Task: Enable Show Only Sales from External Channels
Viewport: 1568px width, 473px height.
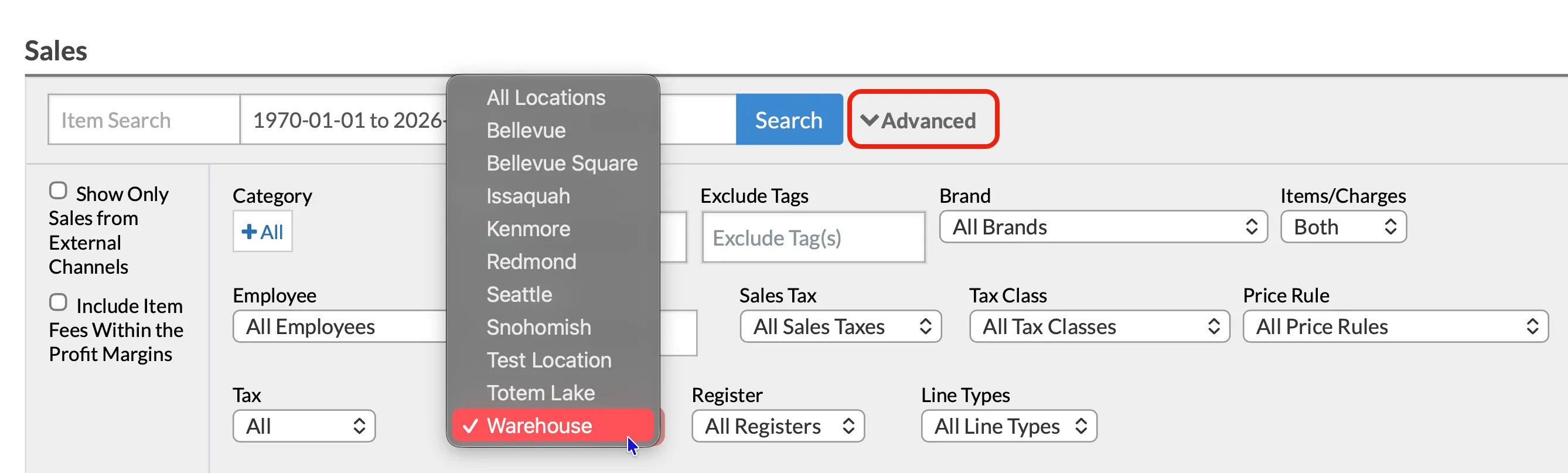Action: pos(58,191)
